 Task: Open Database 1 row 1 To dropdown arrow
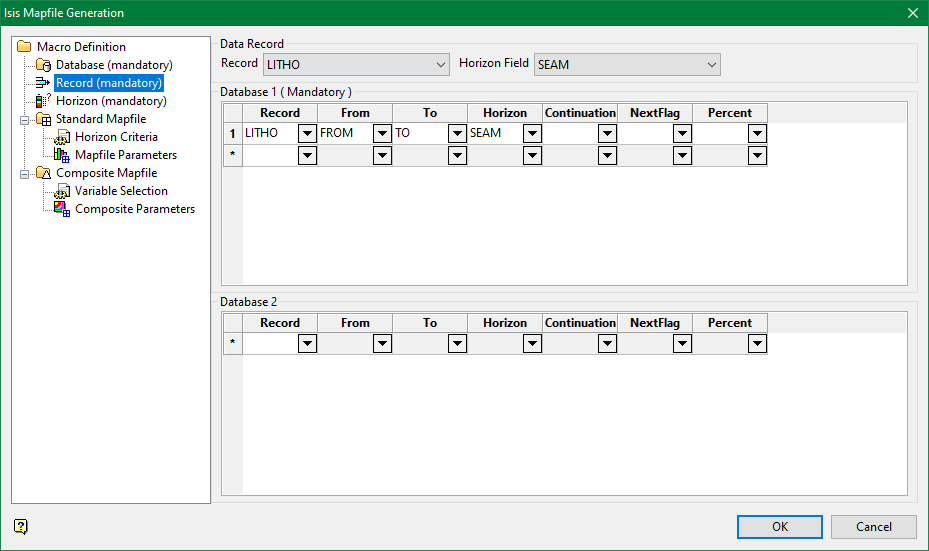pos(457,133)
